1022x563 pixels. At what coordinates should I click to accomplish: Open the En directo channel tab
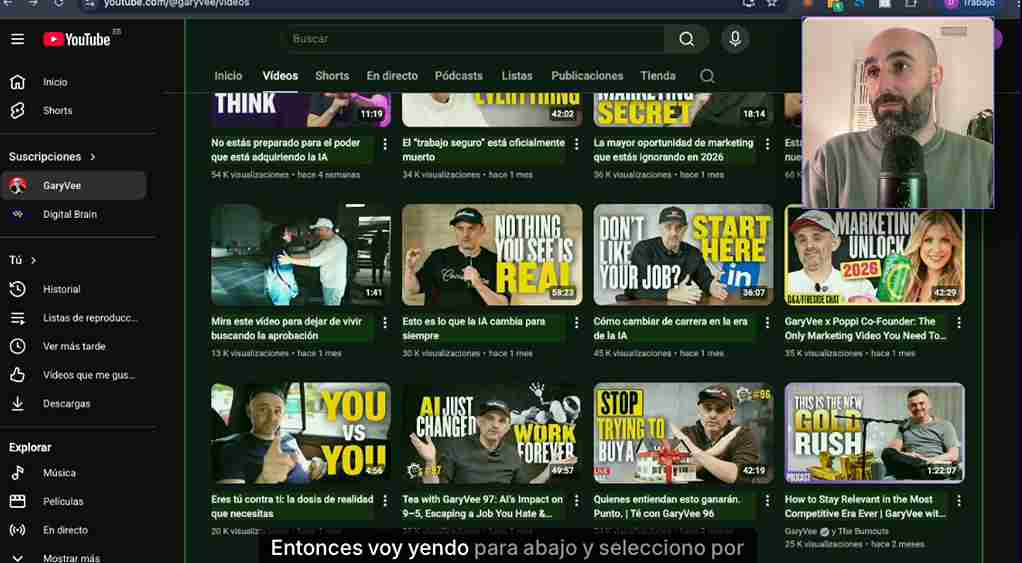(x=392, y=76)
